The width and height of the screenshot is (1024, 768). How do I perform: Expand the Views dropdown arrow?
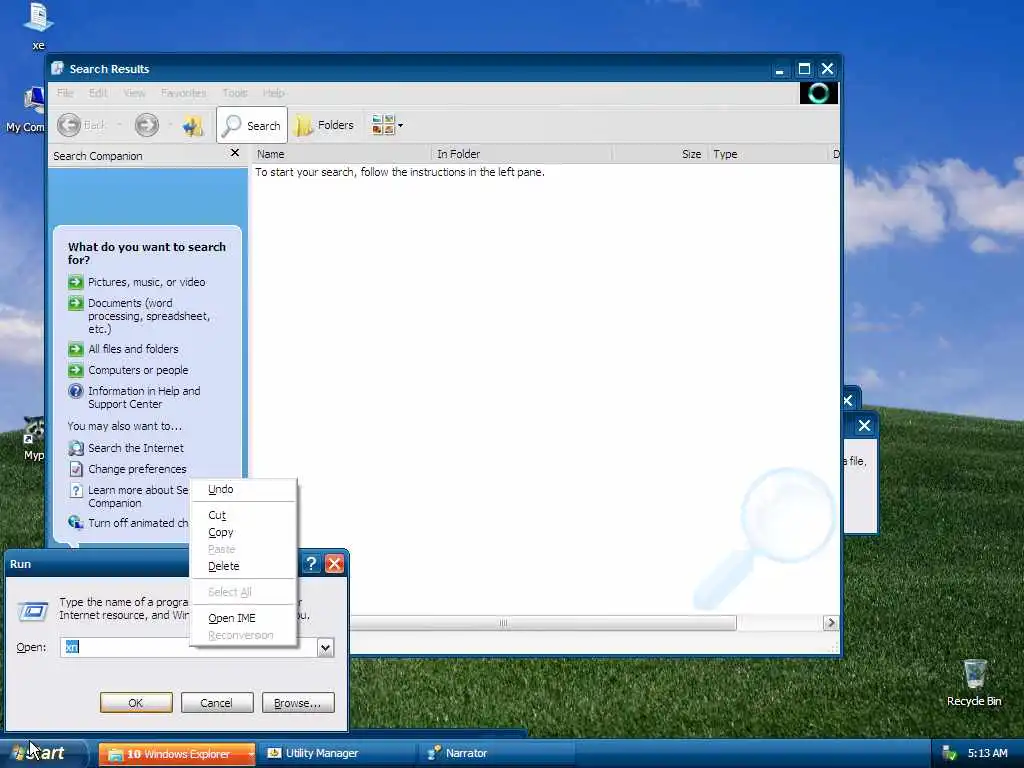pyautogui.click(x=400, y=125)
